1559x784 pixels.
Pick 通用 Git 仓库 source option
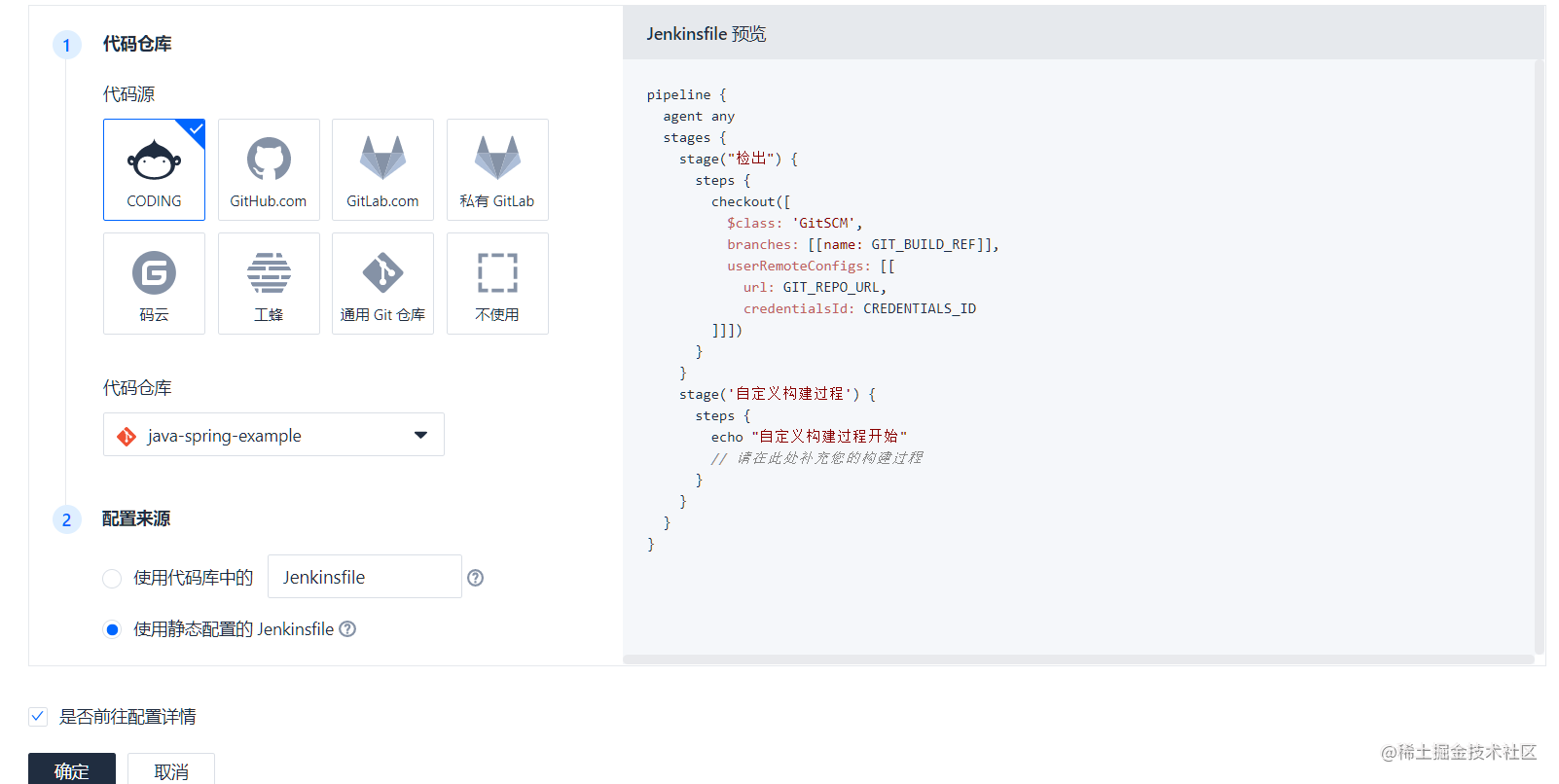click(x=382, y=284)
